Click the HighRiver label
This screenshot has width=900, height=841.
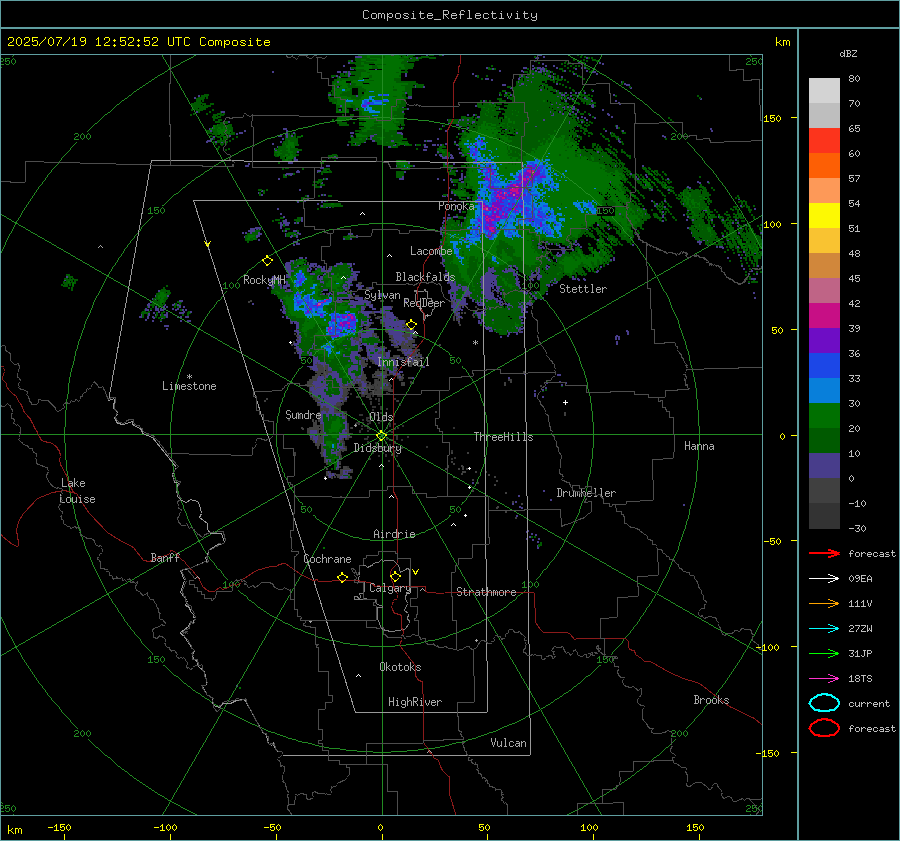415,702
